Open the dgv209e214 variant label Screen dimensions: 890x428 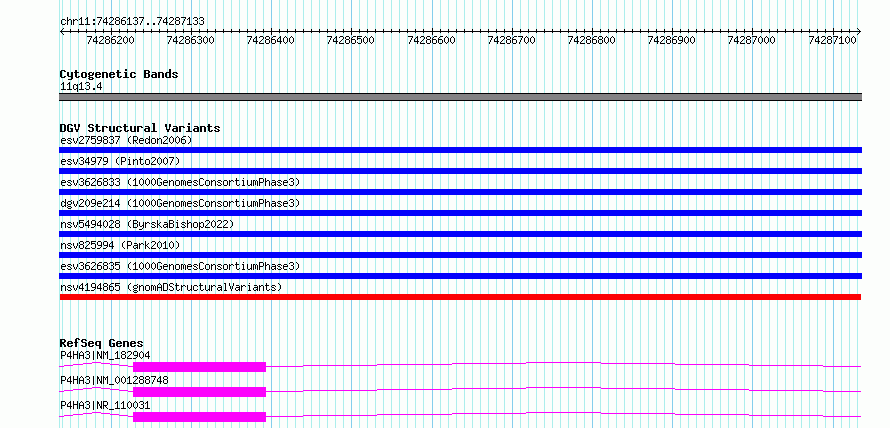[180, 203]
